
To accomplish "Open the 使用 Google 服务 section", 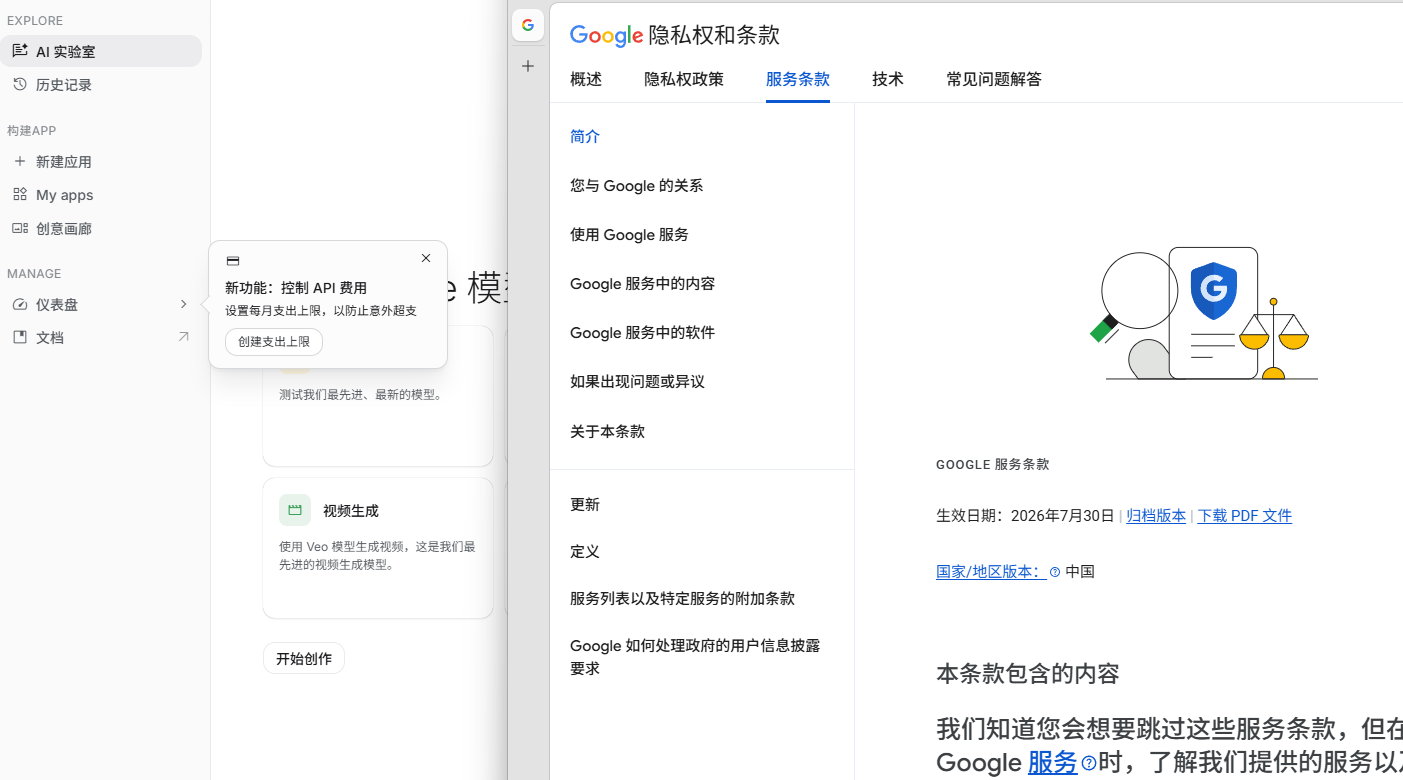I will (x=630, y=235).
